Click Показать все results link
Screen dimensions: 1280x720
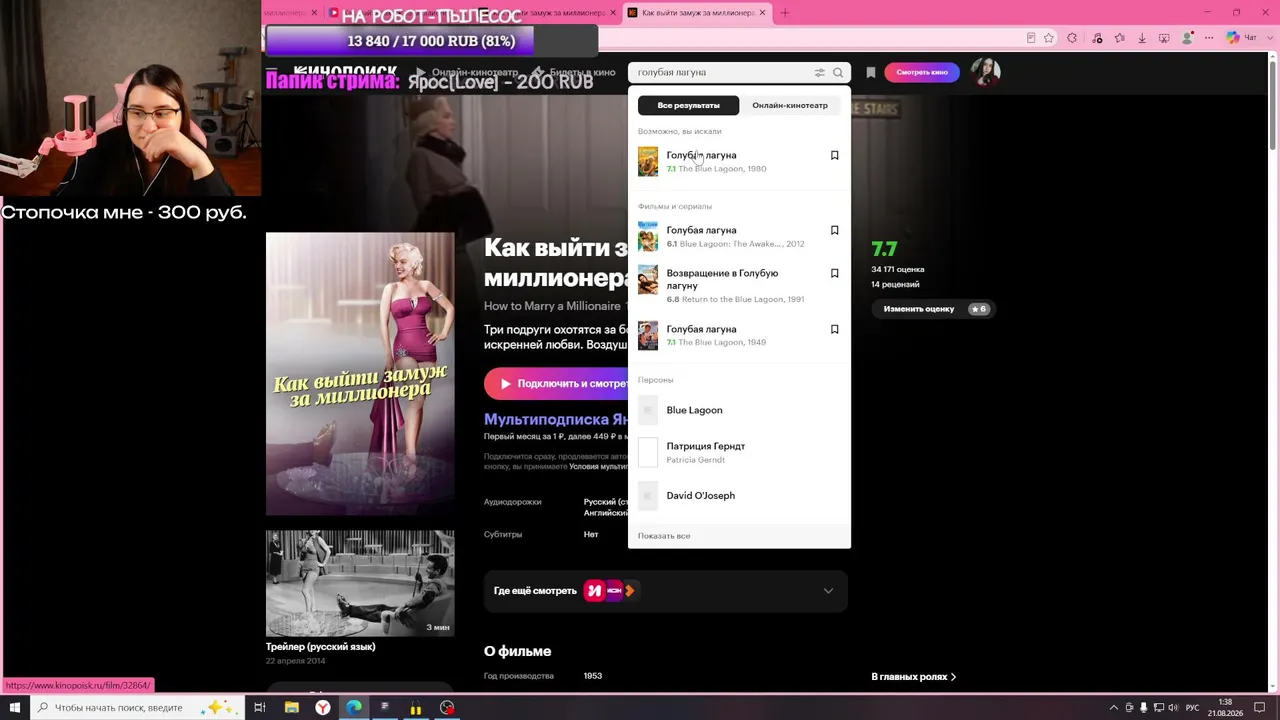click(664, 536)
